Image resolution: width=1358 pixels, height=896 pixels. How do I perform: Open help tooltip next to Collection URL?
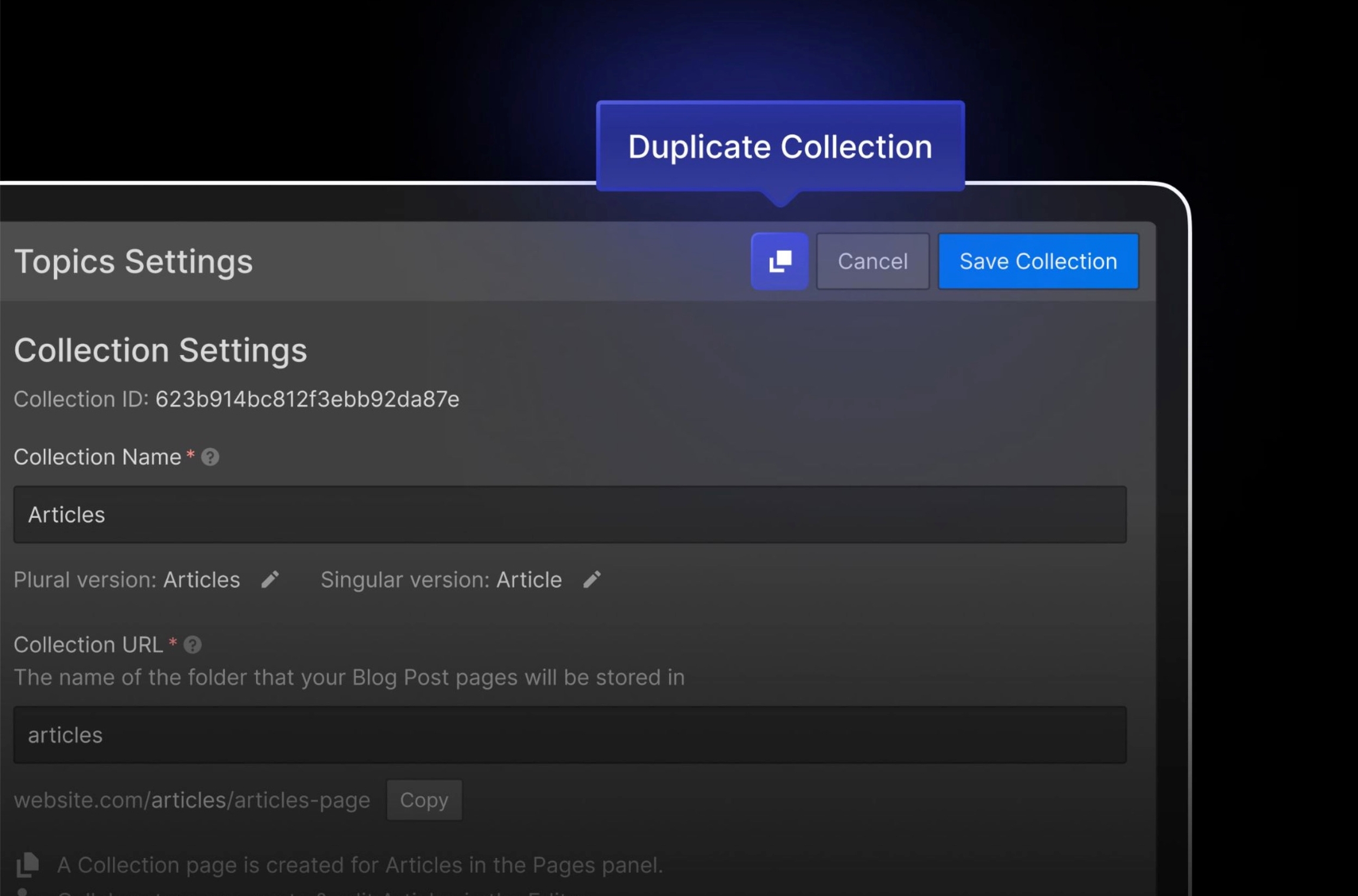[192, 645]
